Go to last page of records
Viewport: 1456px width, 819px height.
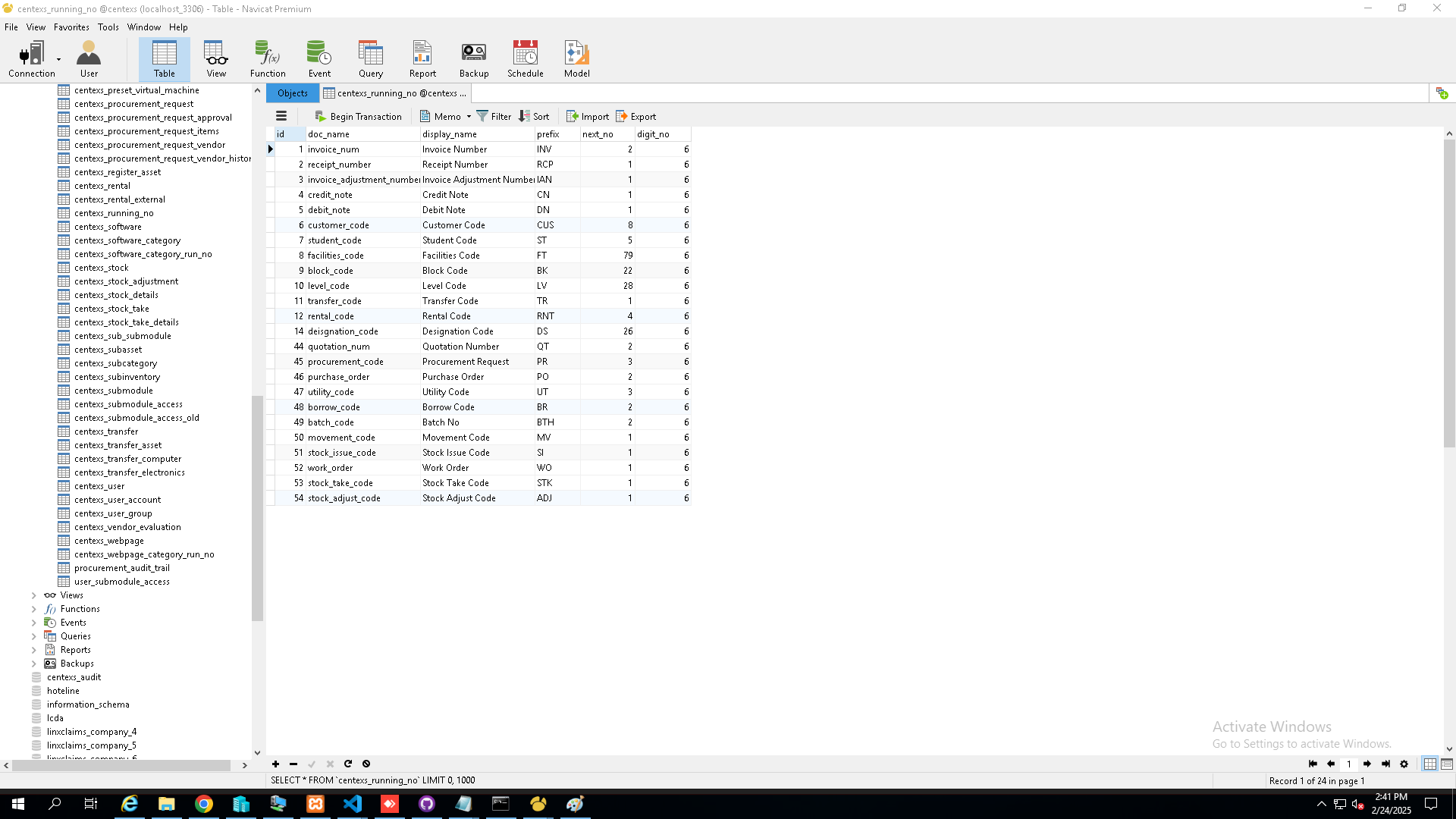1385,764
